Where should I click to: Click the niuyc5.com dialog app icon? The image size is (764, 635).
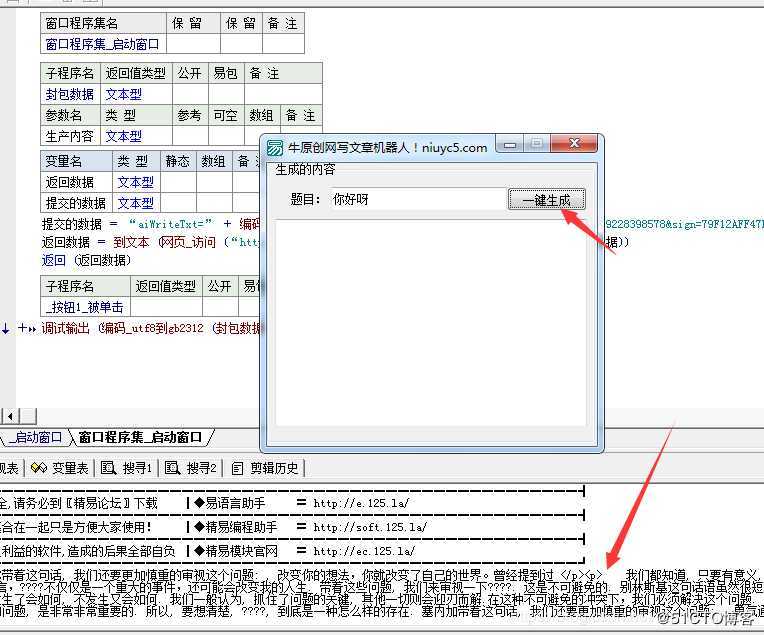click(275, 148)
